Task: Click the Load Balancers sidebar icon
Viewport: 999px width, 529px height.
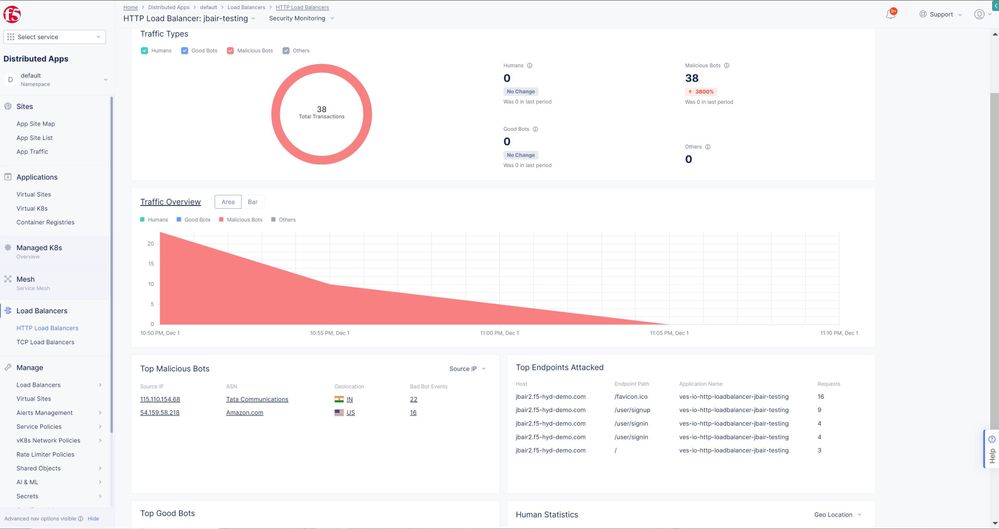Action: (9, 311)
